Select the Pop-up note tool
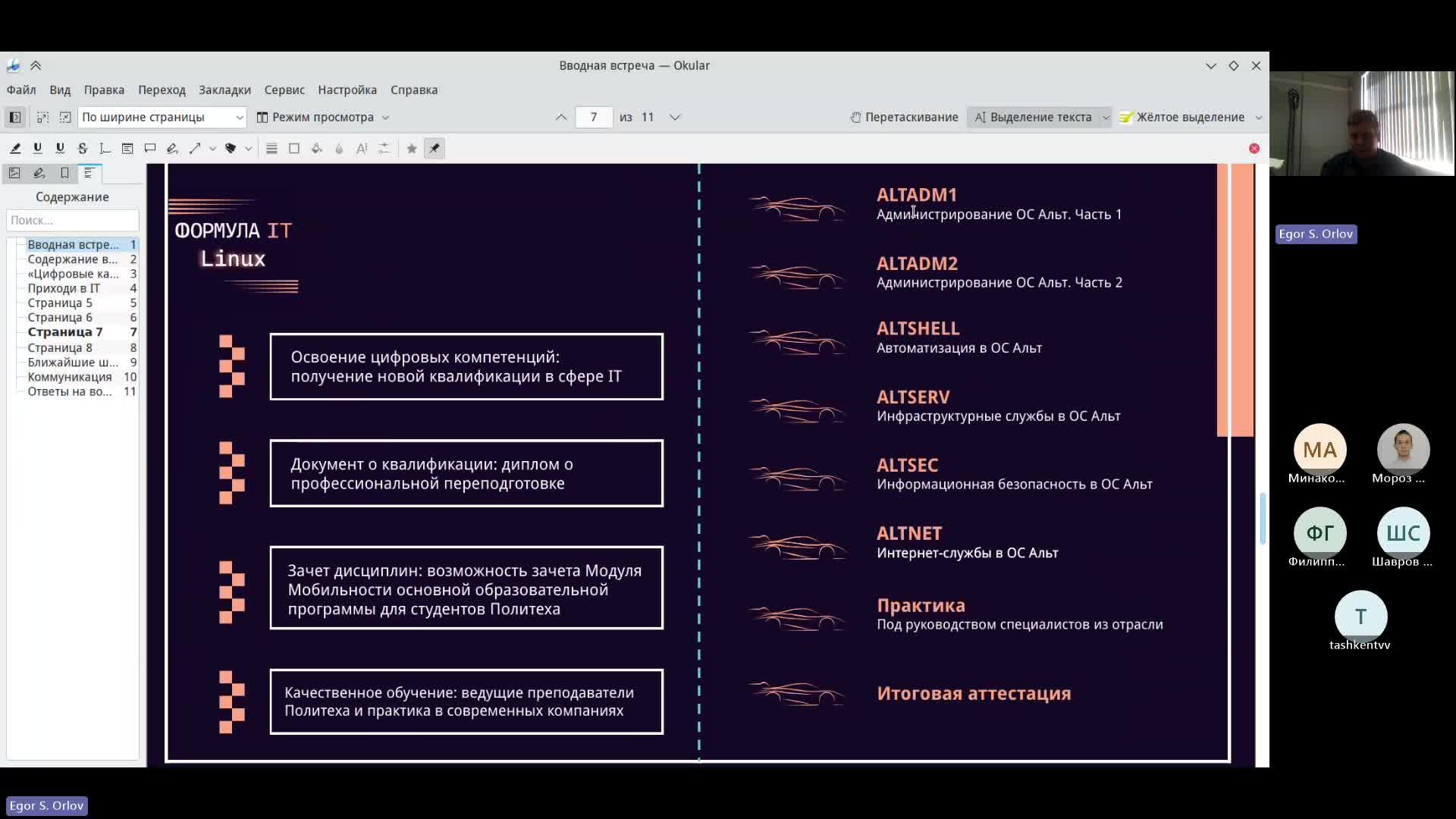 150,149
